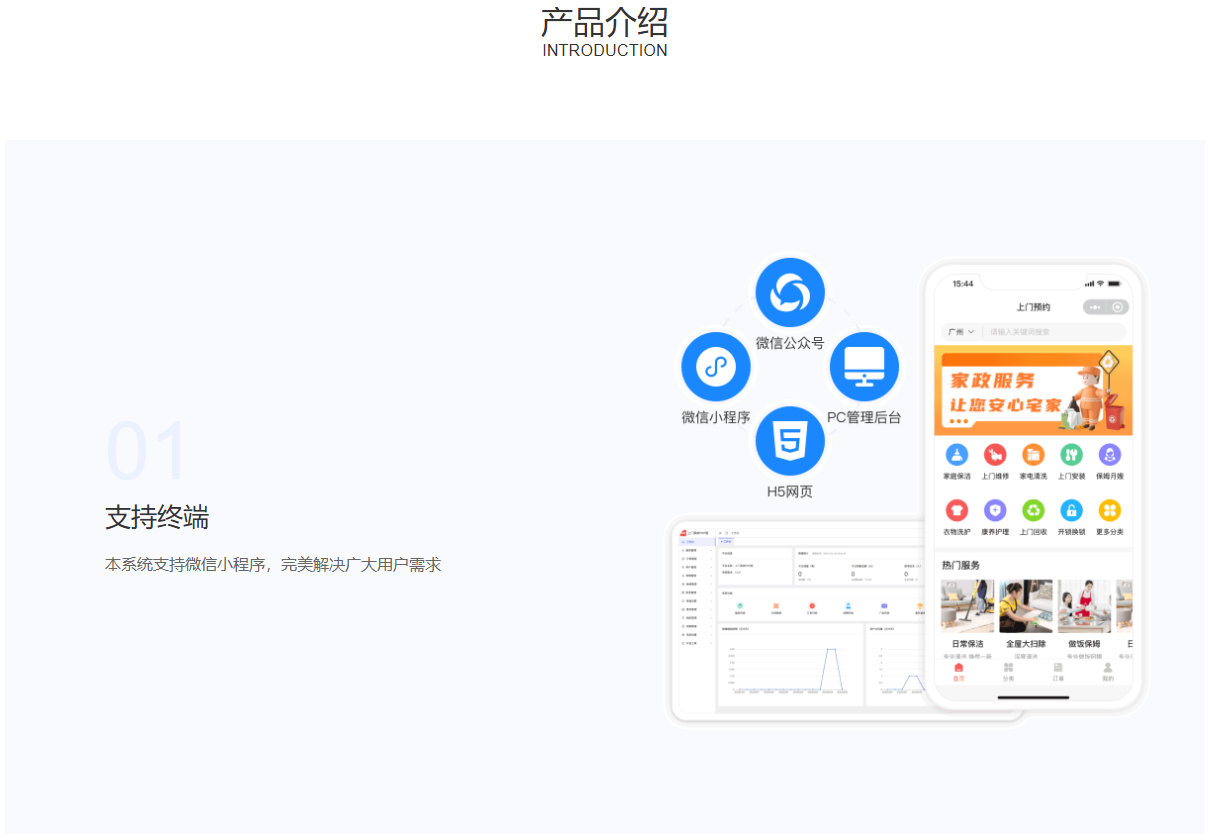The image size is (1208, 834).
Task: Tap the 保姆月嫂 nanny service icon
Action: [1109, 455]
